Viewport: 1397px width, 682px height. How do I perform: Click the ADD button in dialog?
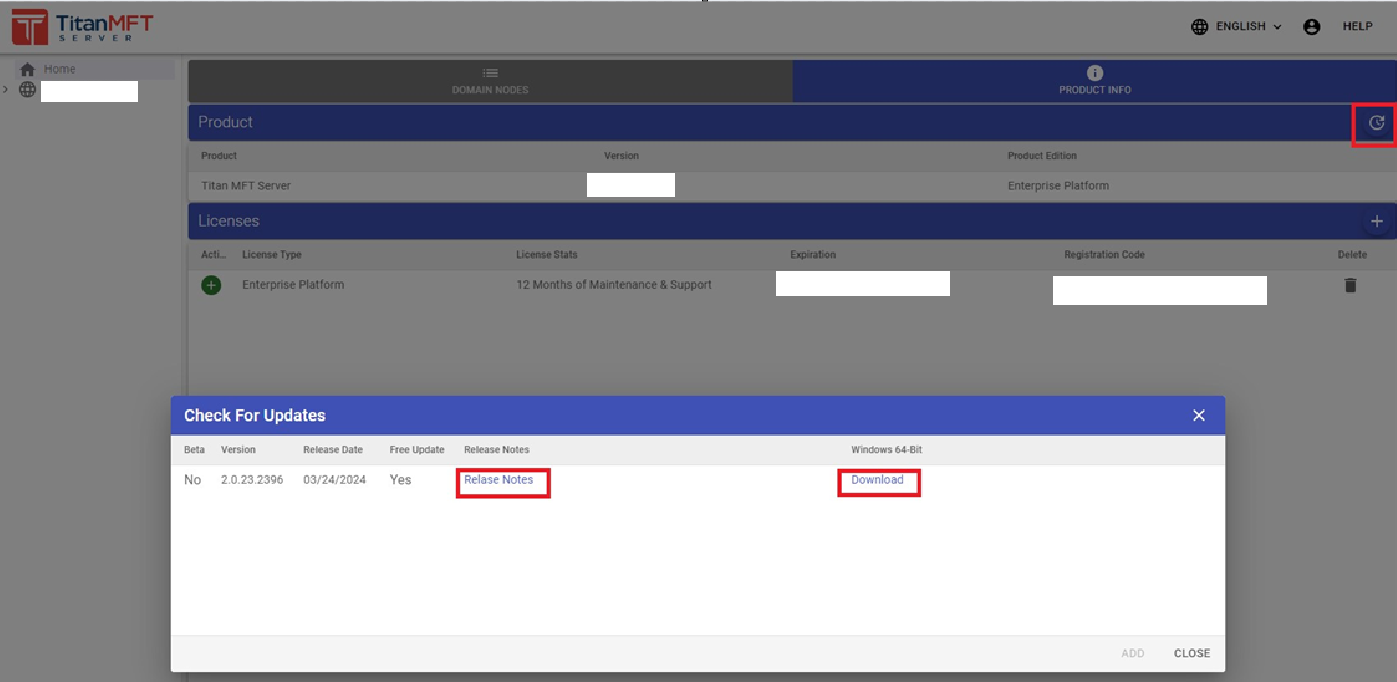pyautogui.click(x=1132, y=653)
